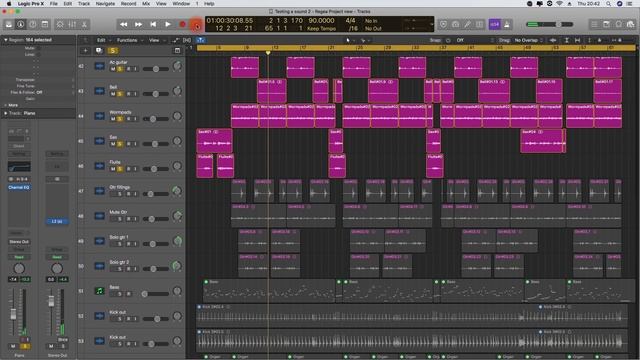Image resolution: width=640 pixels, height=360 pixels.
Task: Solo the Bass track
Action: [x=120, y=294]
